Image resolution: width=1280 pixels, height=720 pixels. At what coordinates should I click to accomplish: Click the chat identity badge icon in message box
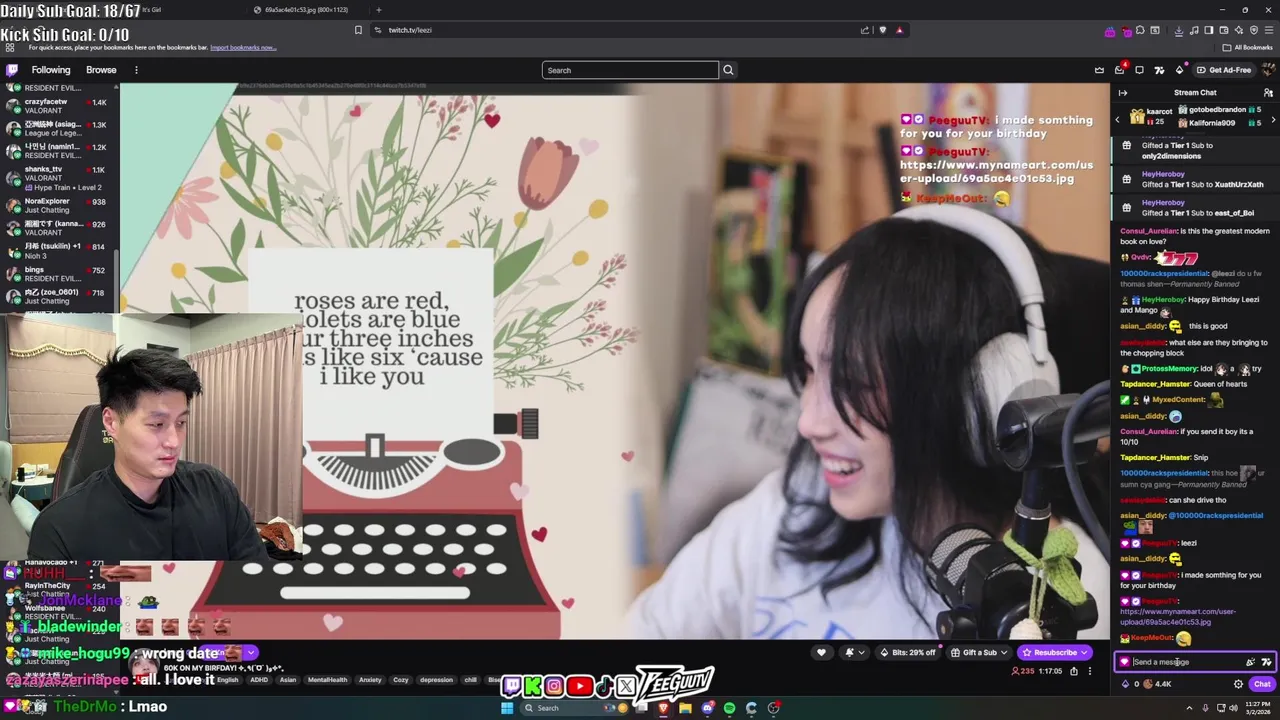(x=1124, y=662)
